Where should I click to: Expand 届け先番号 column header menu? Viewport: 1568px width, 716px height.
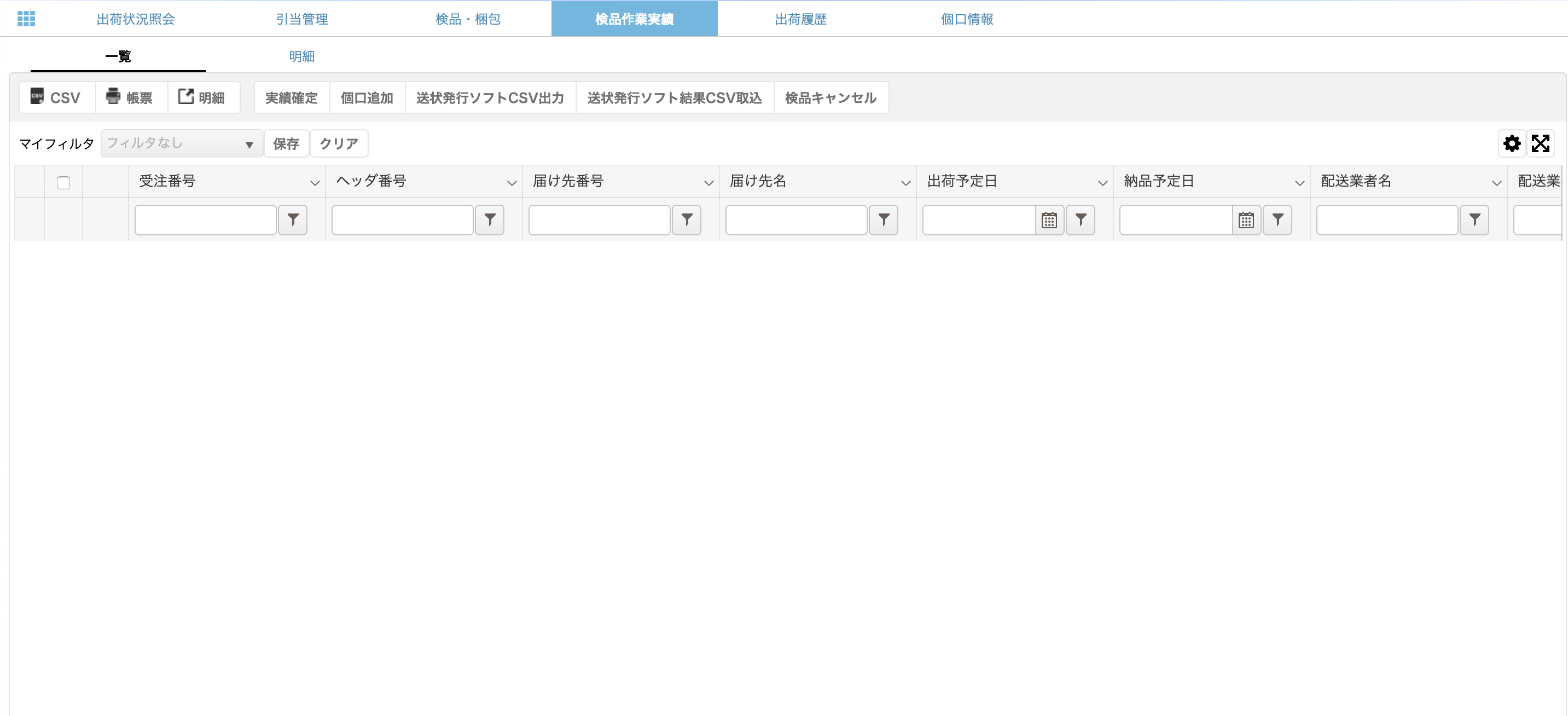click(x=708, y=183)
